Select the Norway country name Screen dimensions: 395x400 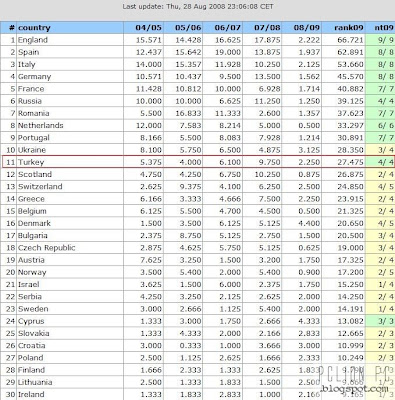[x=32, y=272]
